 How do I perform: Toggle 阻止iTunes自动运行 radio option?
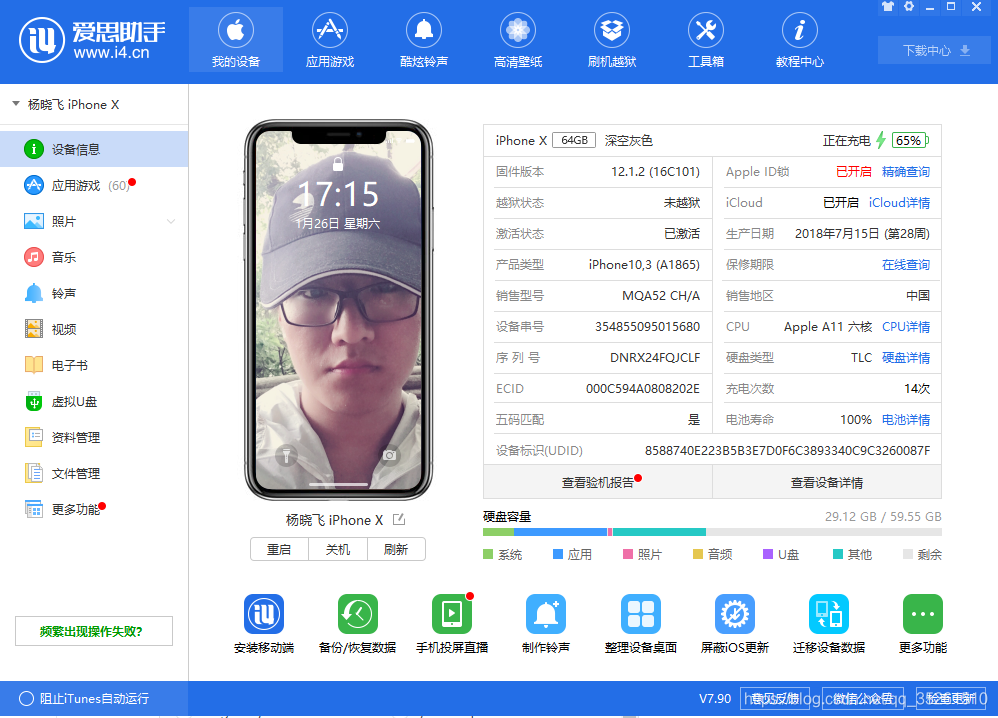(27, 698)
